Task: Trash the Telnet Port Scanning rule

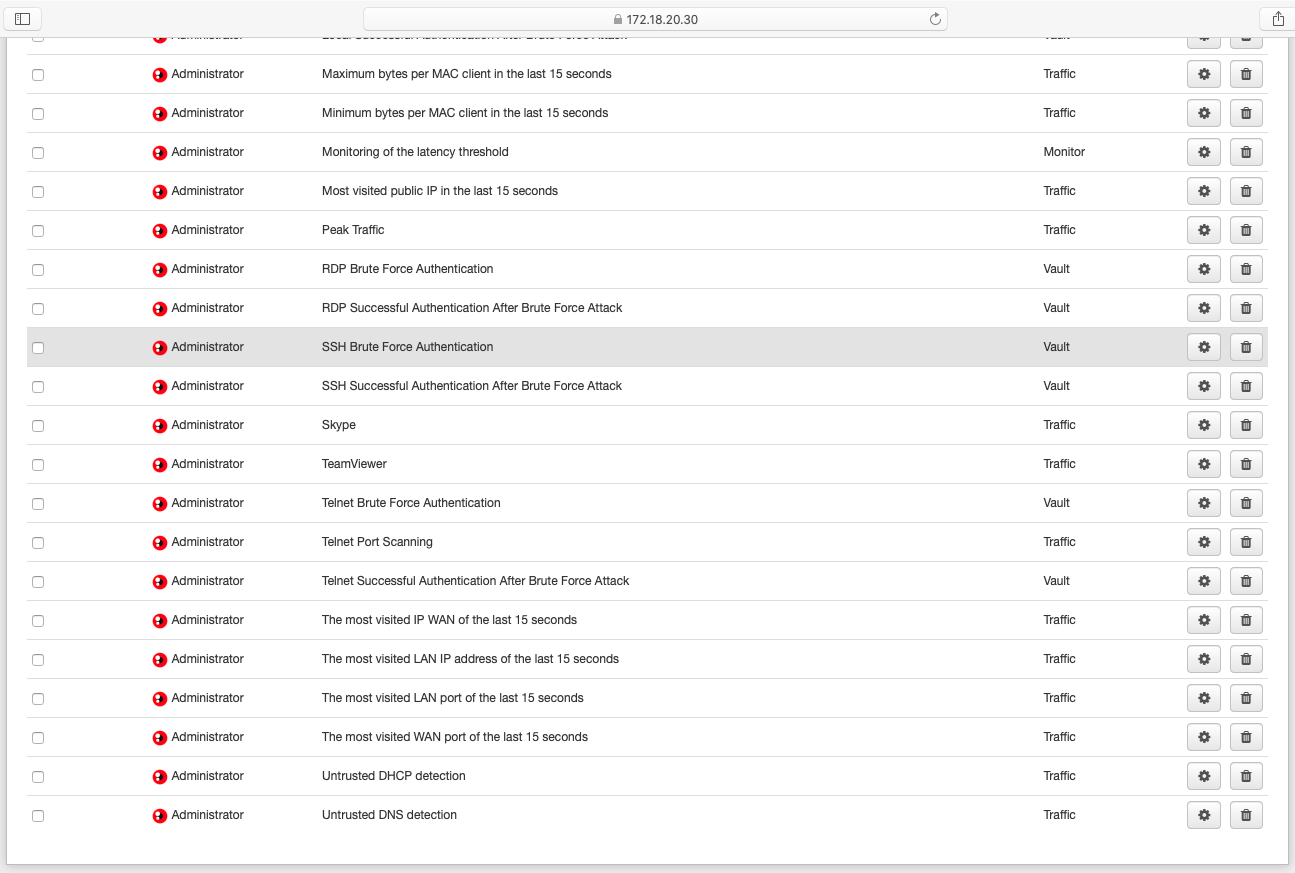Action: pos(1246,542)
